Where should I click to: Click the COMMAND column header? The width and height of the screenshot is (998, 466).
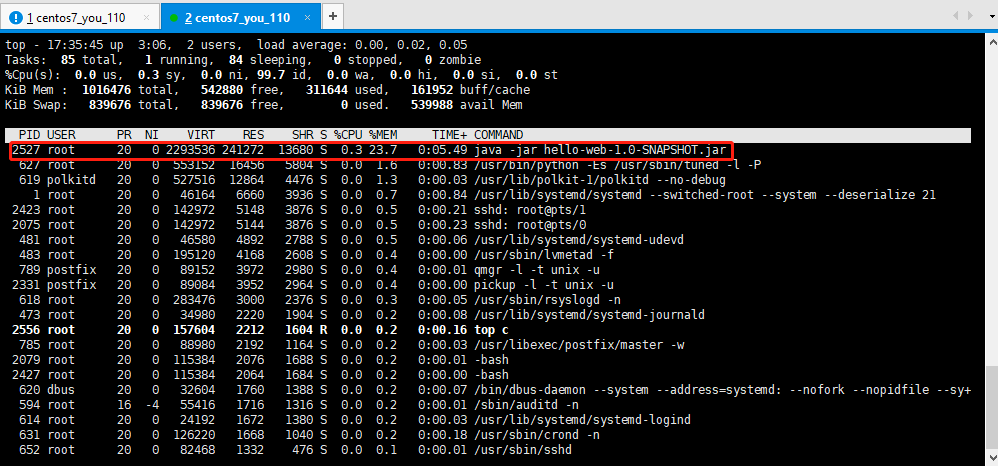(x=499, y=135)
